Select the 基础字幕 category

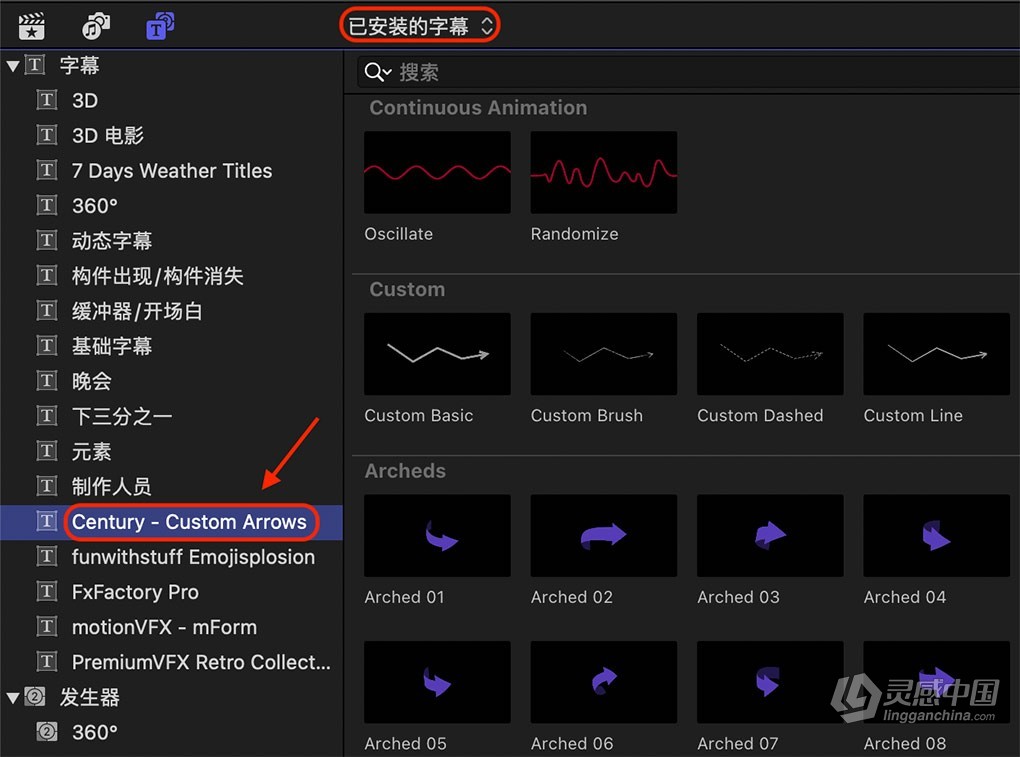click(x=111, y=346)
